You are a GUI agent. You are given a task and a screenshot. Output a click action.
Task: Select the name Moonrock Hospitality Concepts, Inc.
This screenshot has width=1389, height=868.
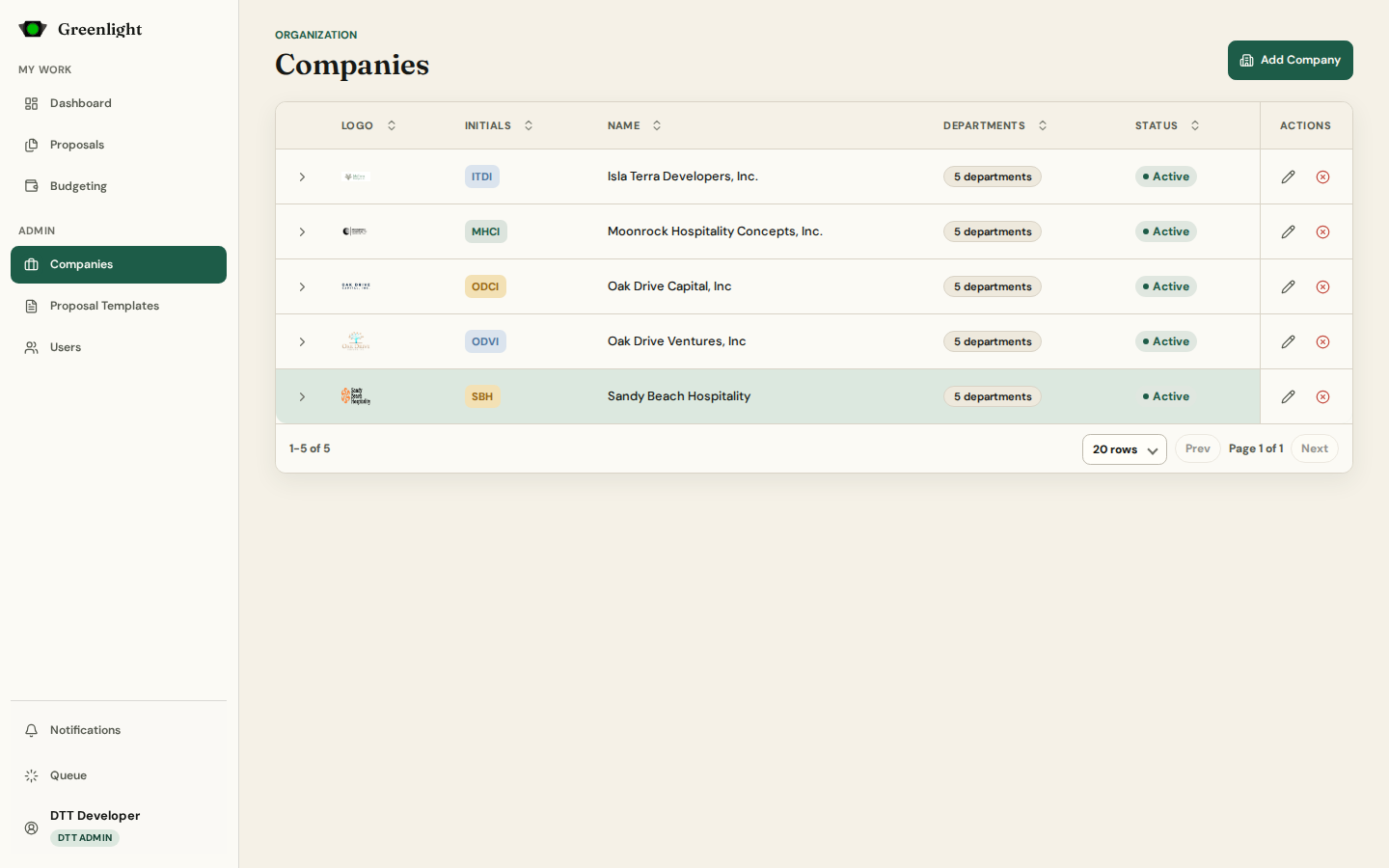[715, 231]
